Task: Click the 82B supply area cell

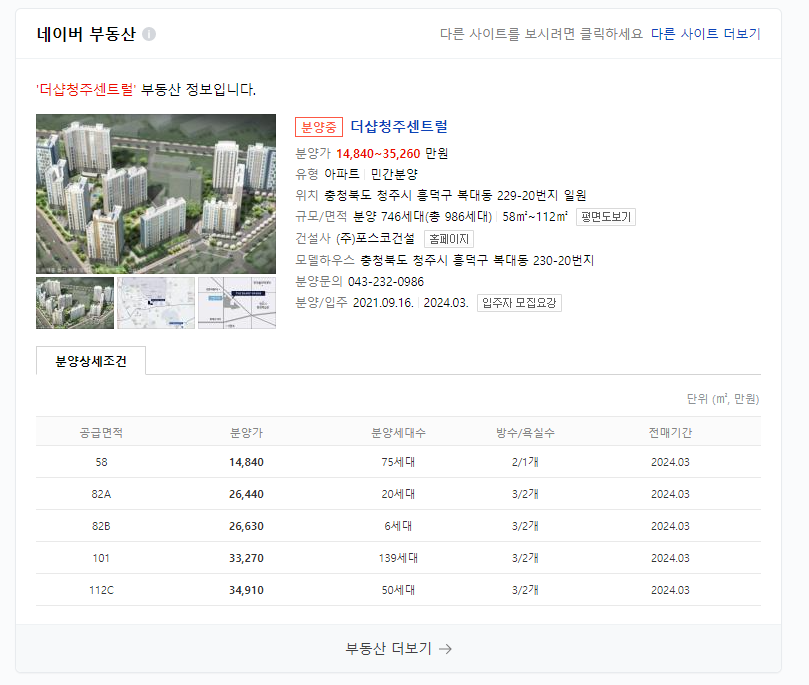Action: coord(101,526)
